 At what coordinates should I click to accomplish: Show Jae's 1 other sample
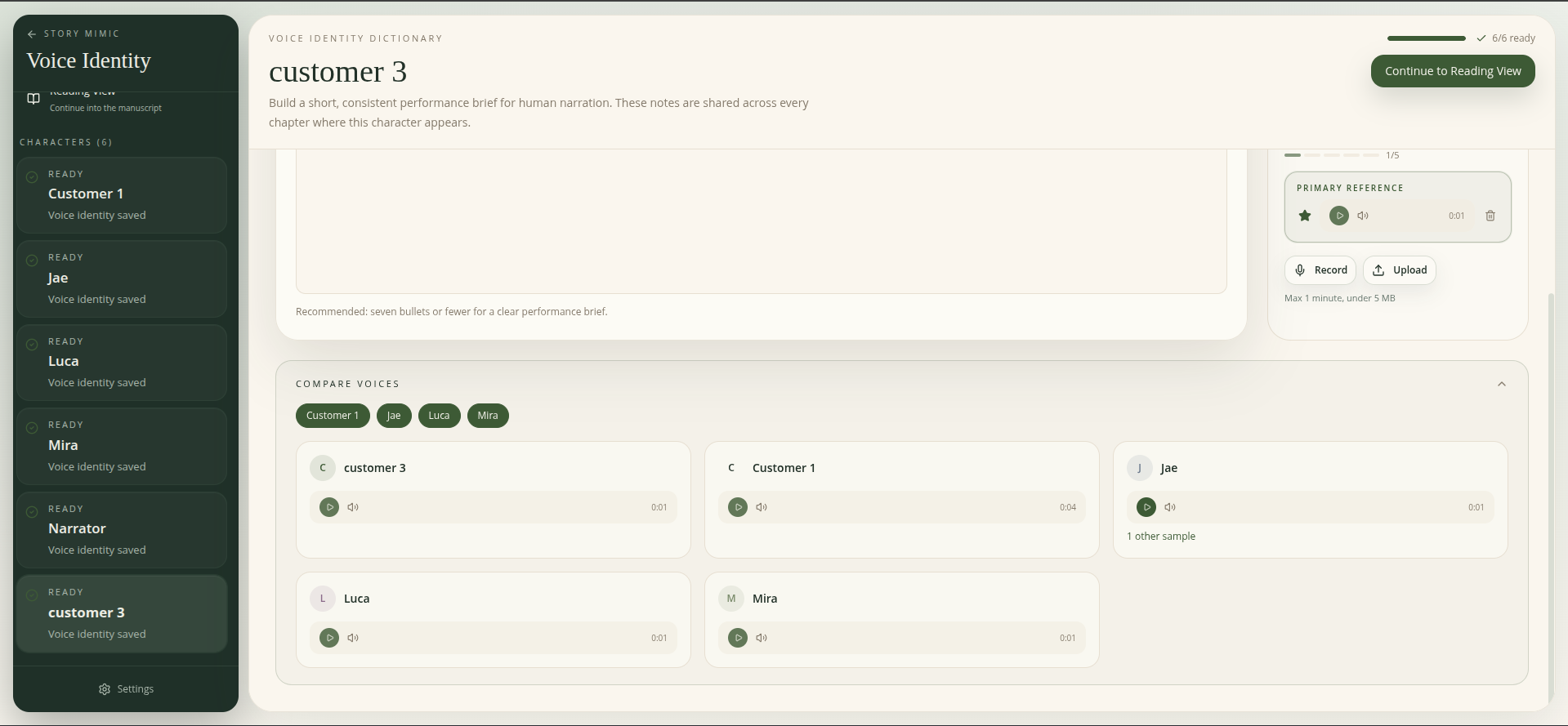[x=1160, y=537]
